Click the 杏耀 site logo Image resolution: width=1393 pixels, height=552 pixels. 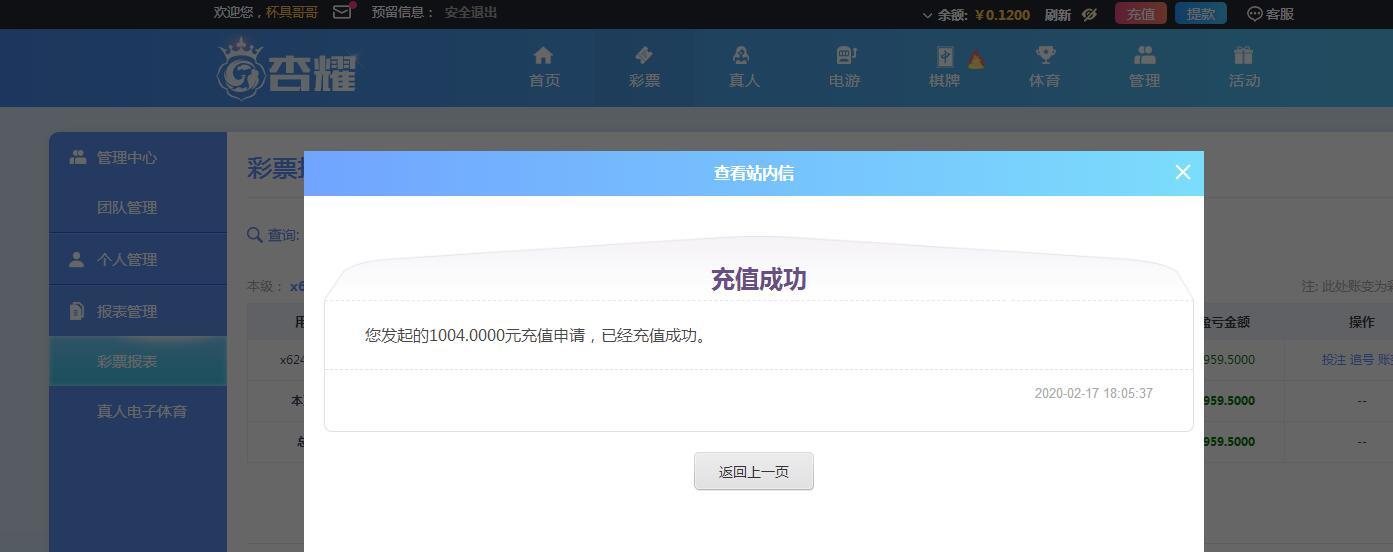287,68
